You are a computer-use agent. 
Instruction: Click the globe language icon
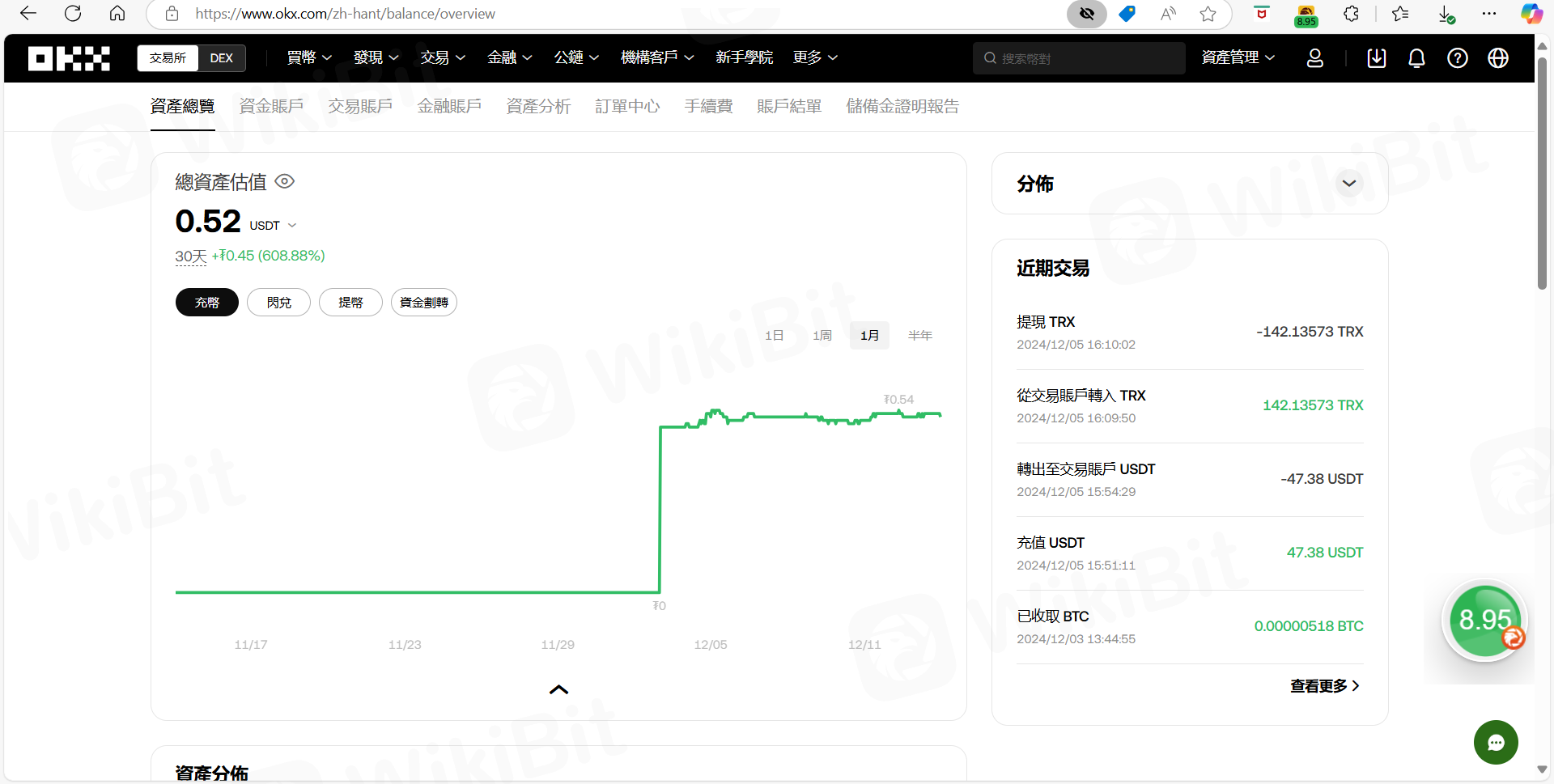coord(1498,58)
